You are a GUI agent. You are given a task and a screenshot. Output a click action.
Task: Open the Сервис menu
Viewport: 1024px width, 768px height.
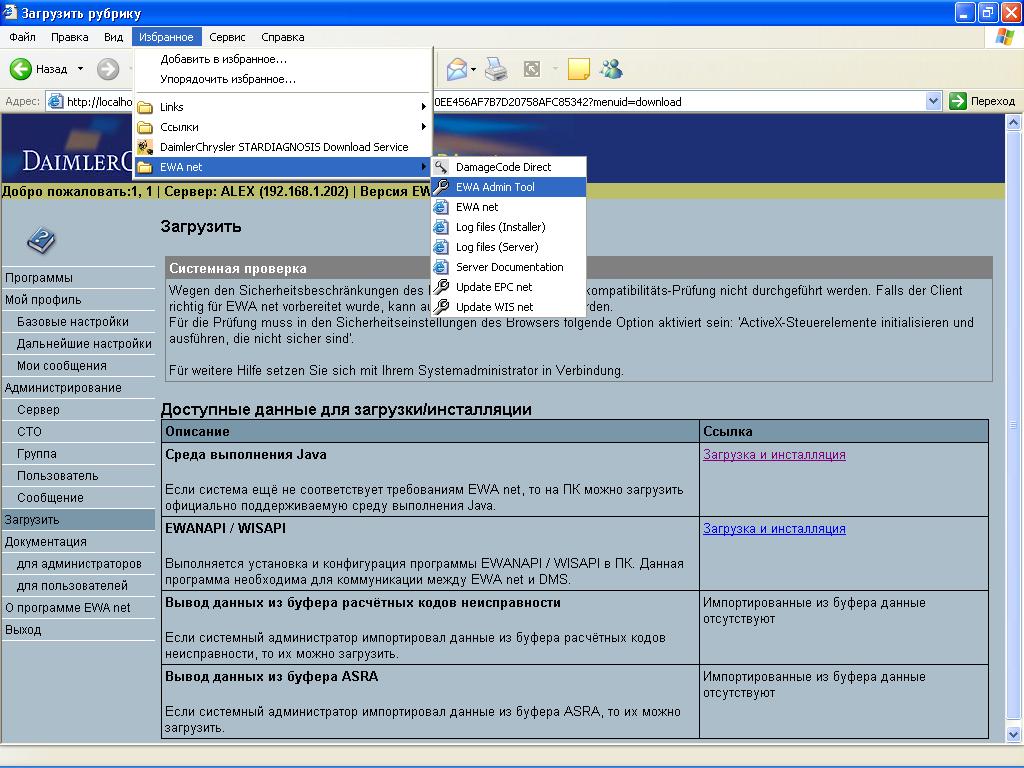[x=227, y=37]
